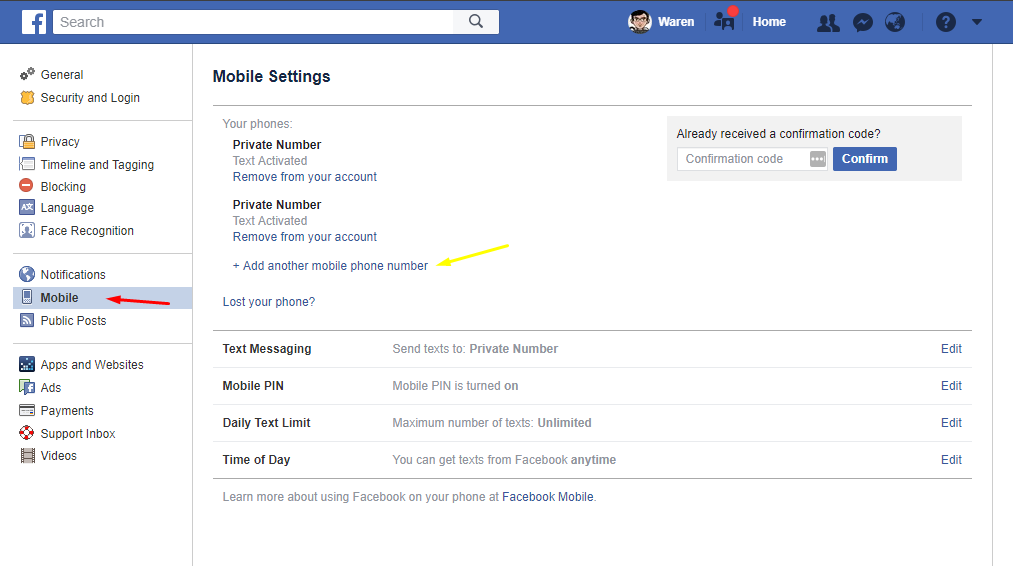Go to Apps and Websites settings

92,364
